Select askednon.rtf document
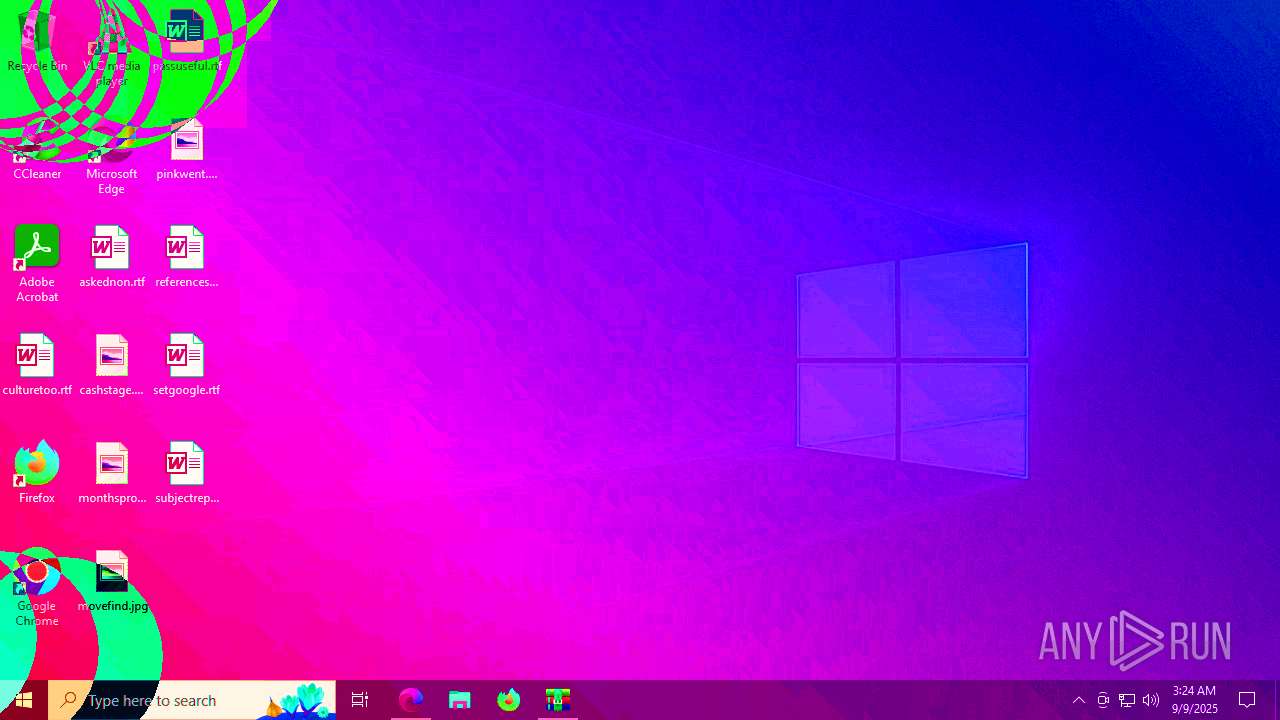This screenshot has height=720, width=1280. tap(111, 258)
